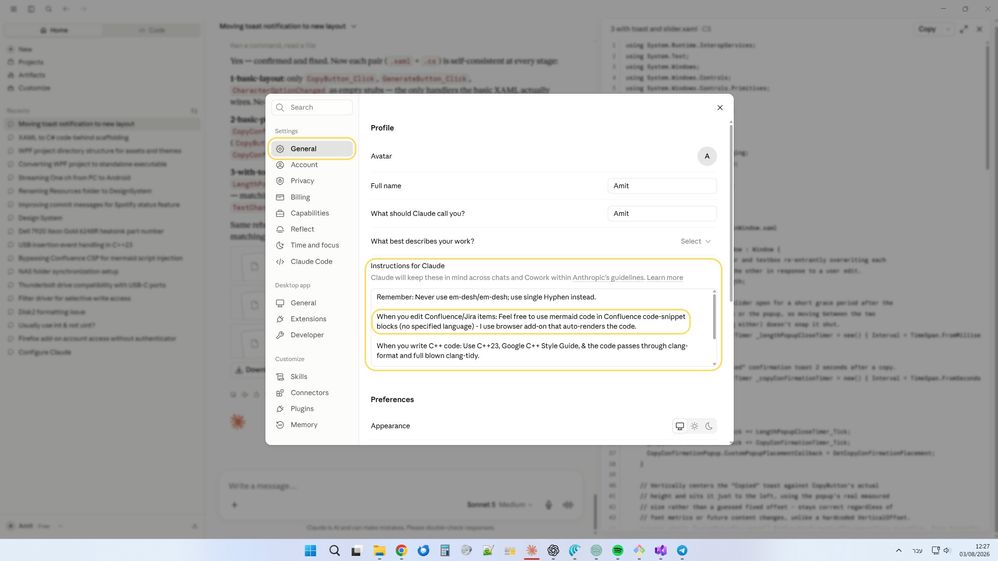998x561 pixels.
Task: Open the conversation title dropdown chevron
Action: [354, 26]
